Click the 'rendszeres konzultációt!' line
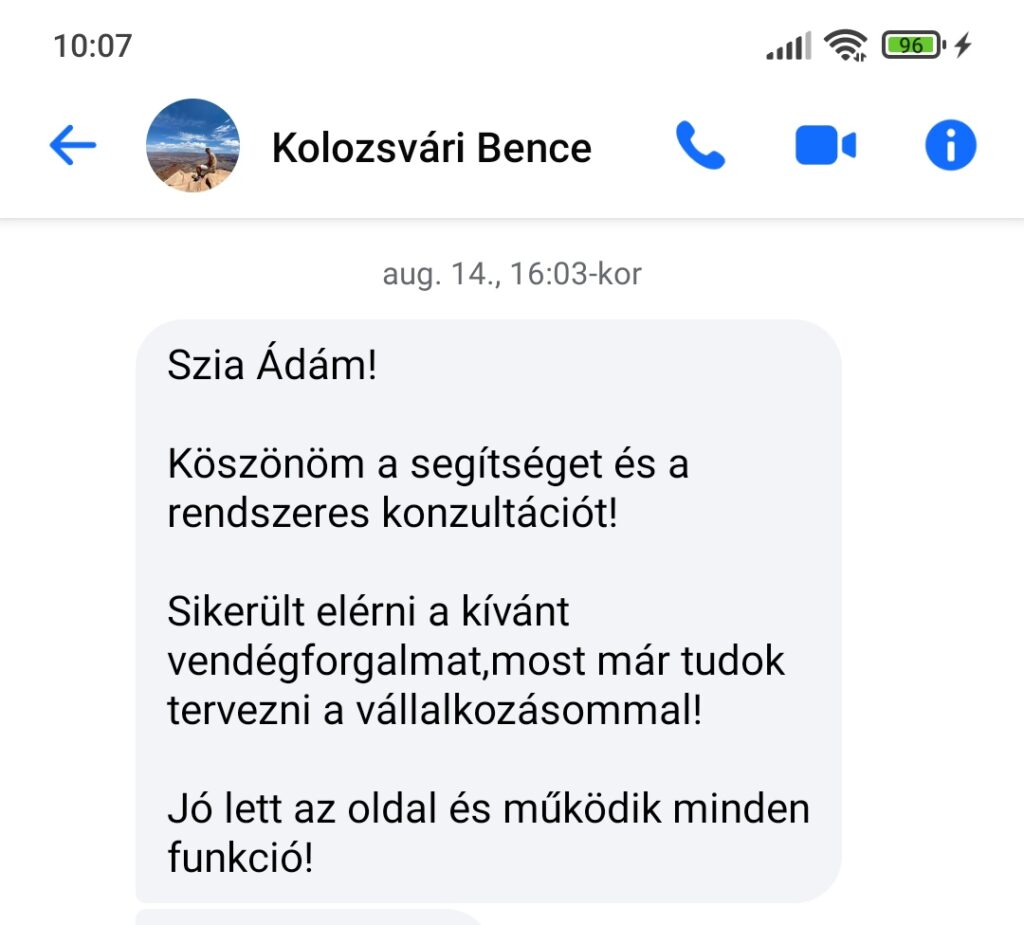The image size is (1024, 925). coord(392,513)
